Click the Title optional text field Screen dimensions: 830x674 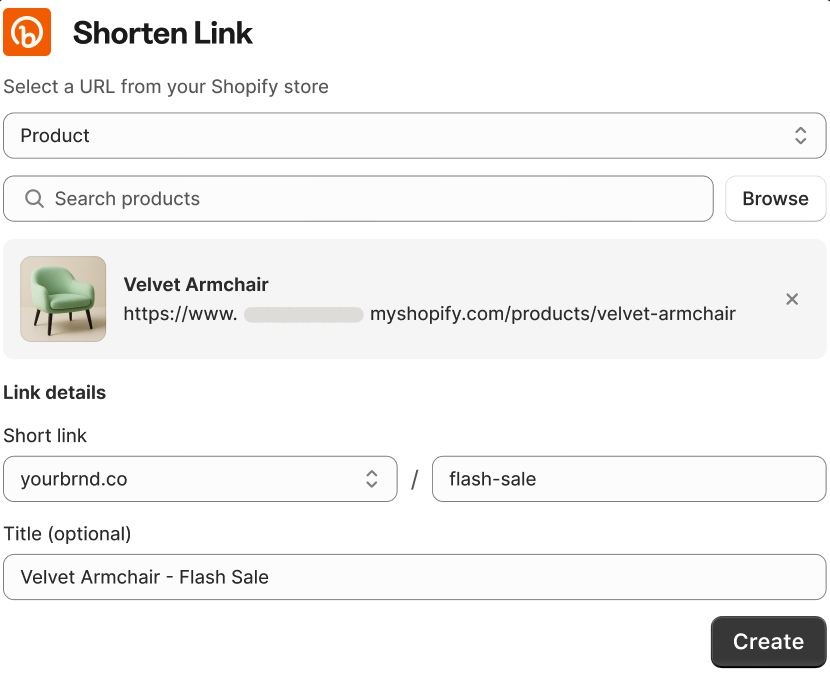(415, 577)
